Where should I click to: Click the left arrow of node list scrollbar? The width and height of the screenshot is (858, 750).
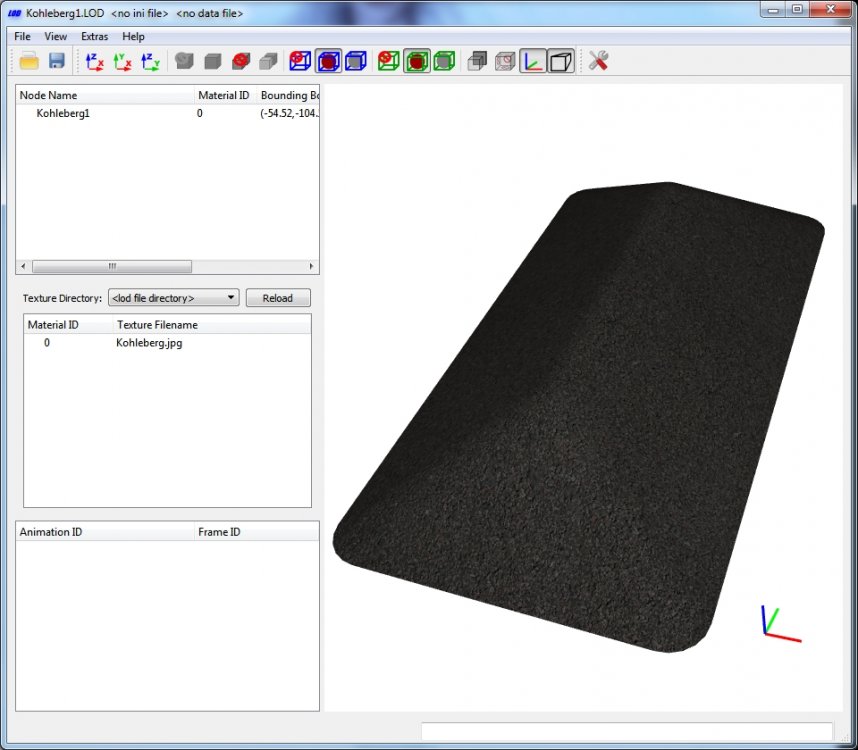pos(23,266)
